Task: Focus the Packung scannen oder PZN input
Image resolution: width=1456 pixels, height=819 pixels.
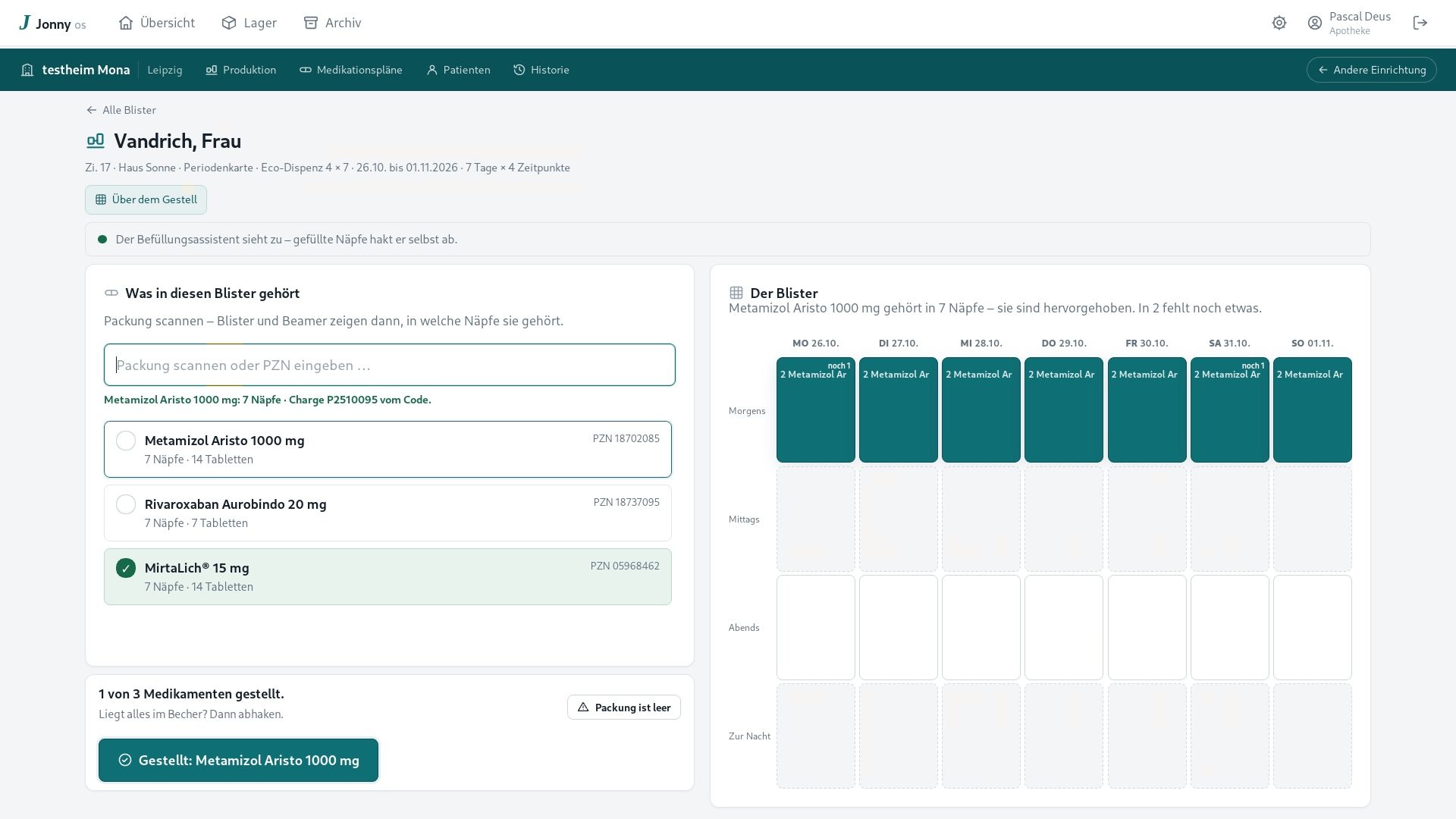Action: [389, 365]
